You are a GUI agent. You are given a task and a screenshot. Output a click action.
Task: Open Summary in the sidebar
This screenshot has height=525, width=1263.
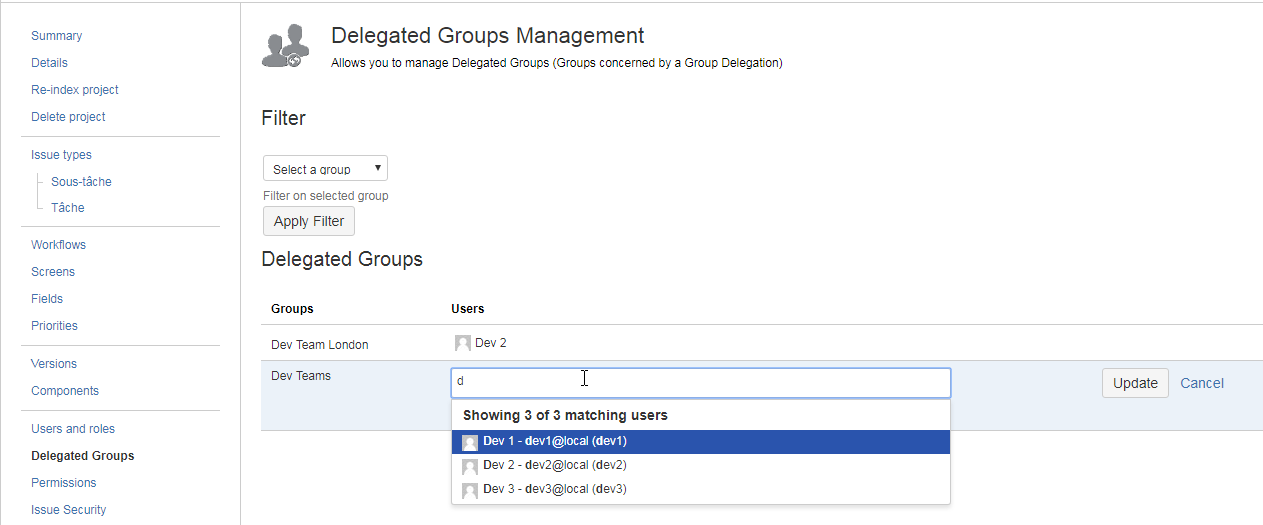57,36
